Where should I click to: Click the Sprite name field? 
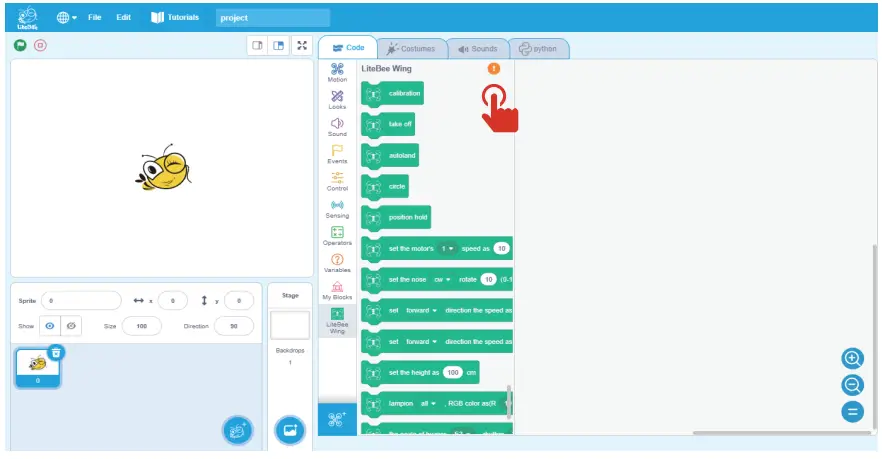(x=81, y=301)
